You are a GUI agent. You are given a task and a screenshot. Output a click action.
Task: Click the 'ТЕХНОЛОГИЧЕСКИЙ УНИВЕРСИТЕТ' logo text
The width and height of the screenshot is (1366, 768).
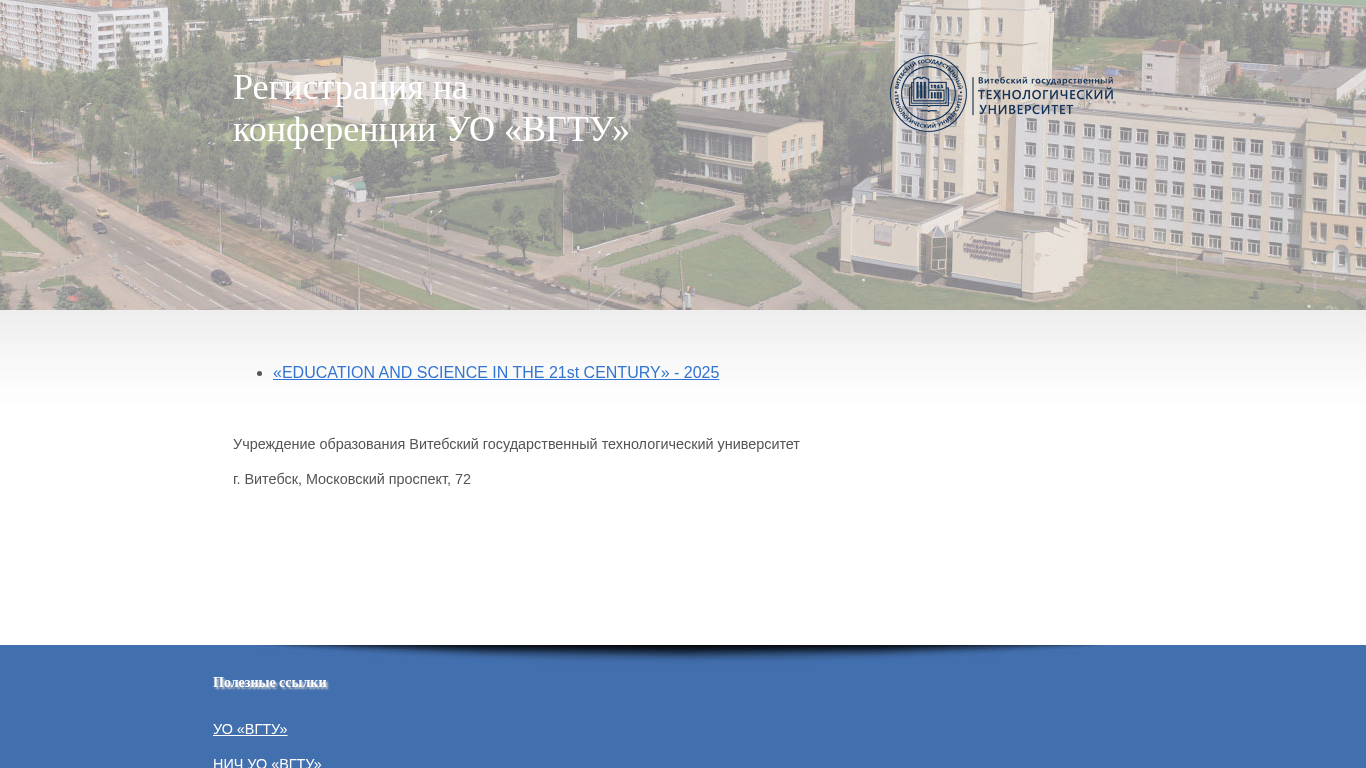[1045, 101]
